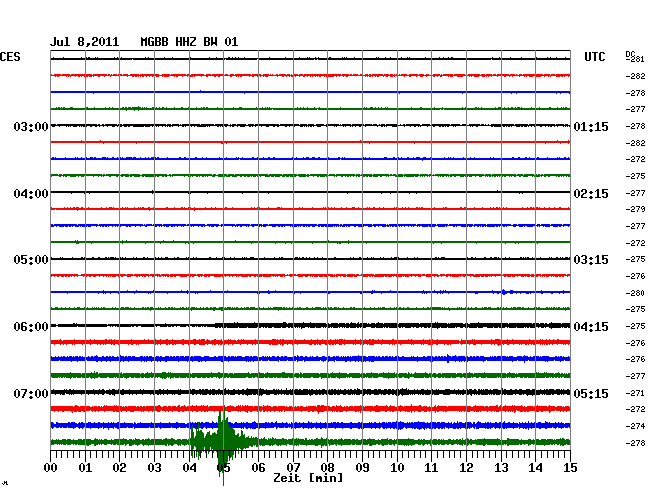Screen dimensions: 650x494
Task: Click the "04:00" local time label
Action: pos(31,194)
